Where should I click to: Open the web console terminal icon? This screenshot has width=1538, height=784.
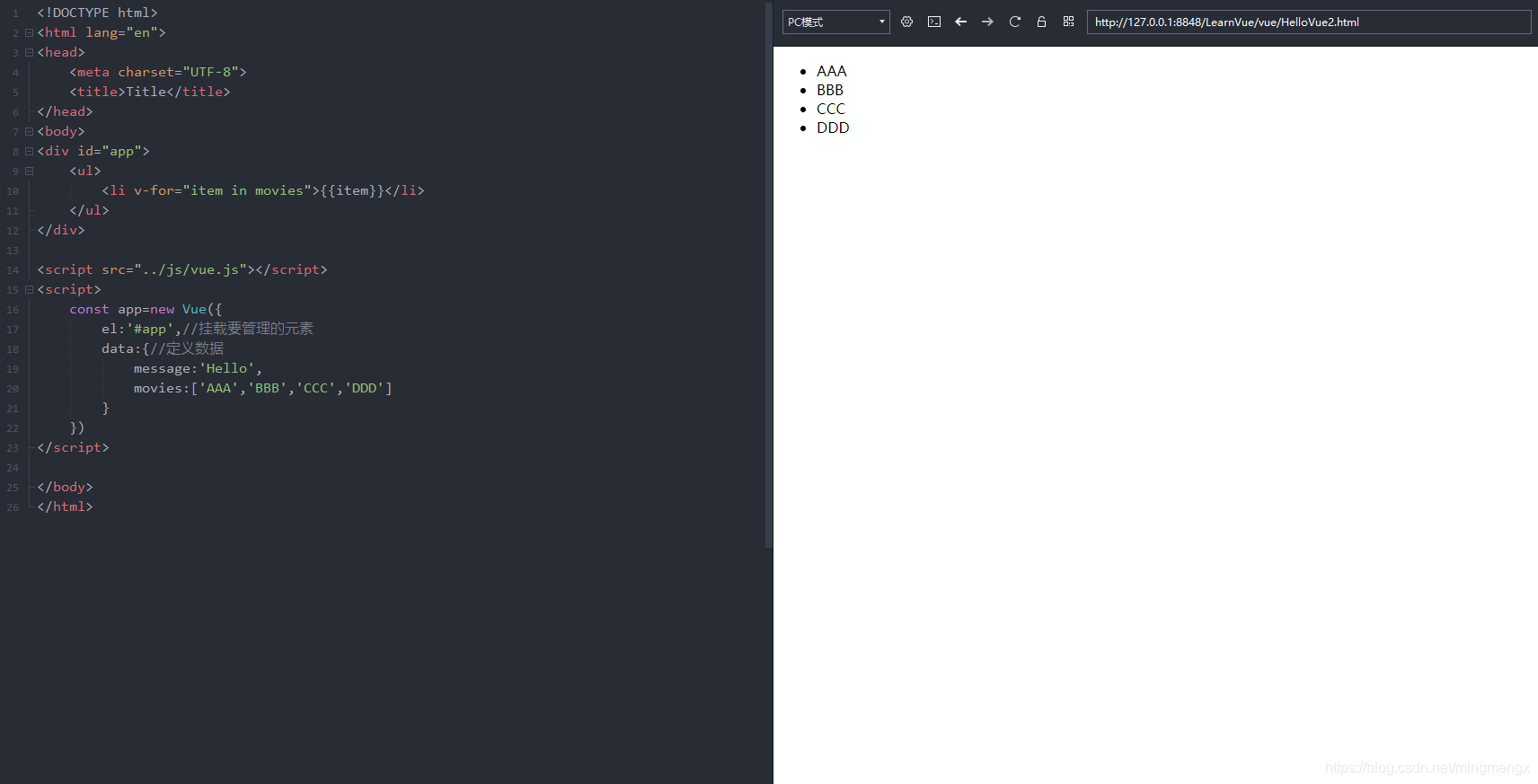(934, 22)
